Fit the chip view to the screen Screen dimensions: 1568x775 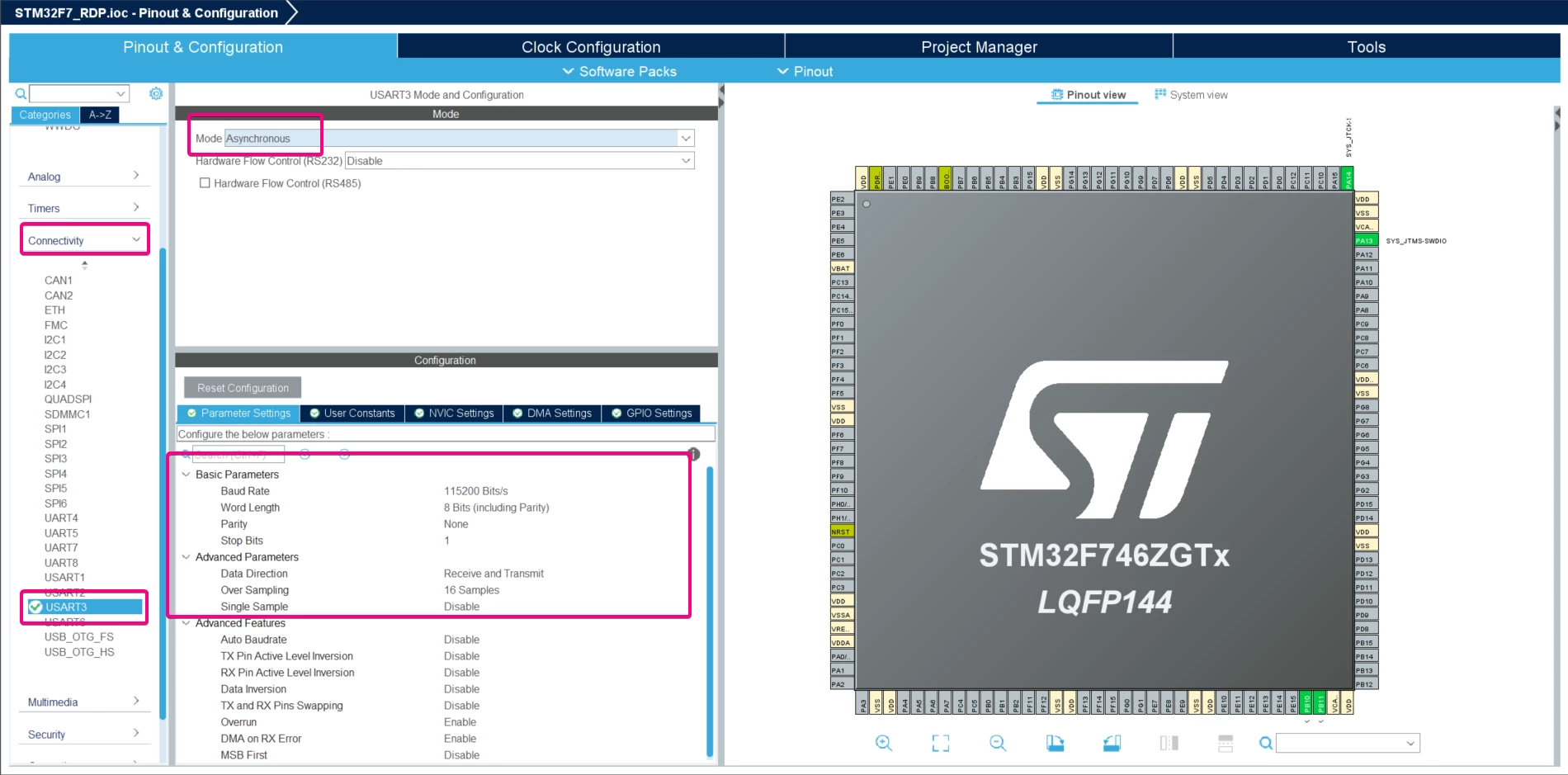[x=940, y=743]
